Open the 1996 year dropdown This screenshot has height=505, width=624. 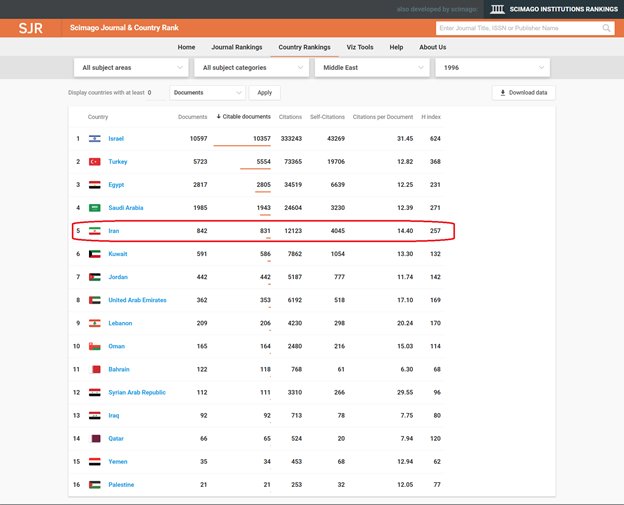click(491, 67)
